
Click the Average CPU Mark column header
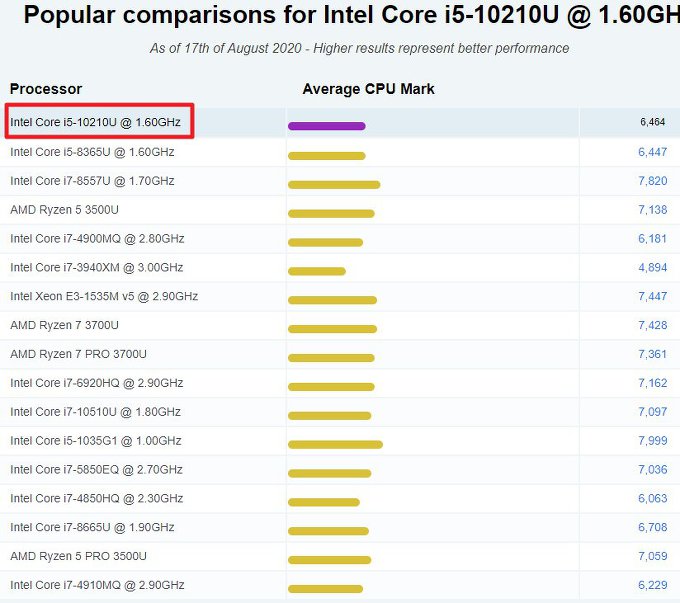[x=368, y=89]
